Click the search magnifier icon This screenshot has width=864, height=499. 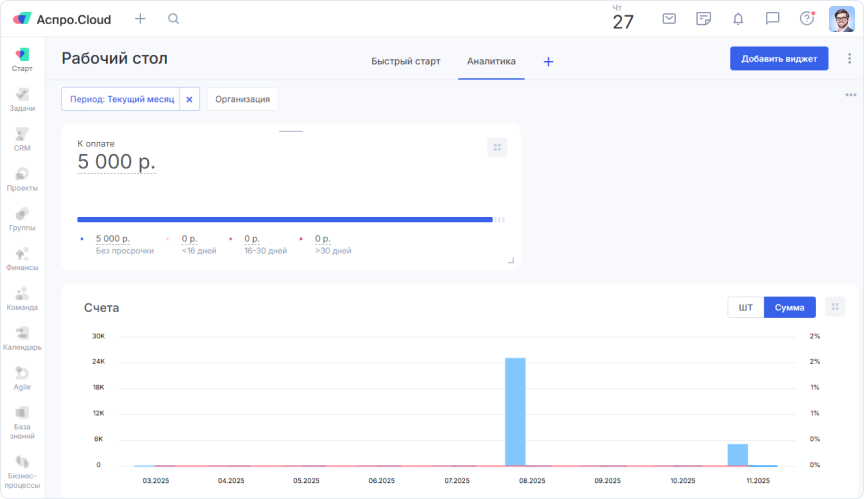[x=174, y=19]
